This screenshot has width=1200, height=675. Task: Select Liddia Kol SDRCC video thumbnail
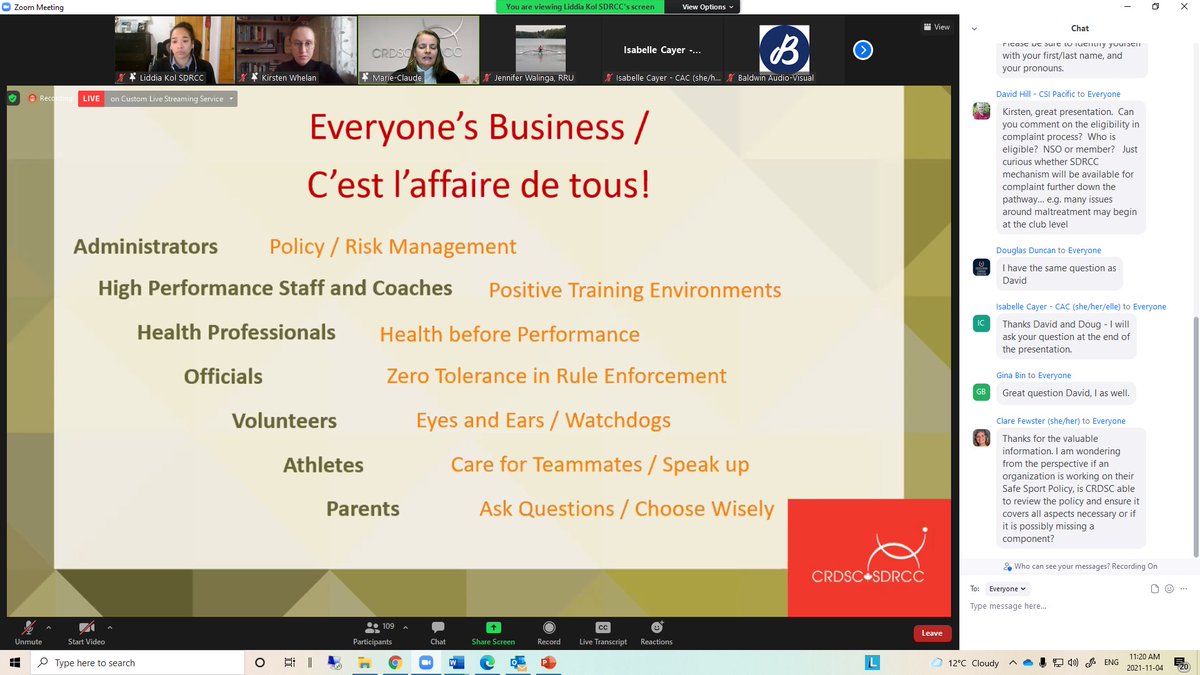click(x=175, y=49)
